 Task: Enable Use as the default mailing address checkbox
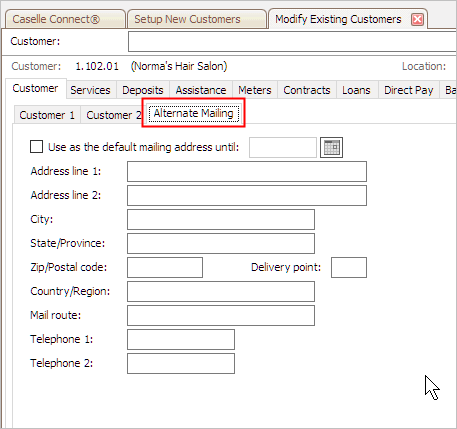coord(36,147)
